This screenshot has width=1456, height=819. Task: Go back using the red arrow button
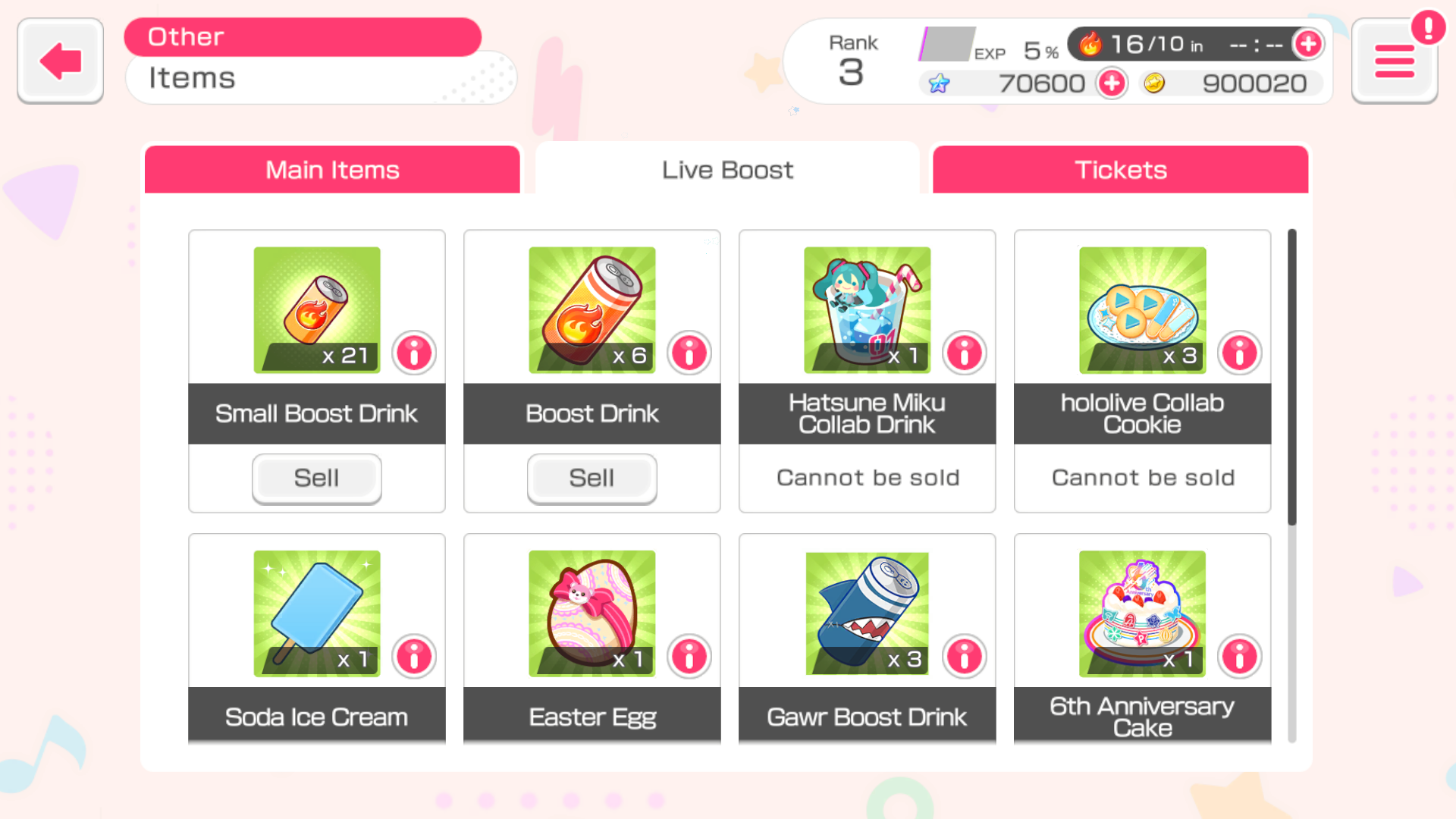[x=61, y=61]
